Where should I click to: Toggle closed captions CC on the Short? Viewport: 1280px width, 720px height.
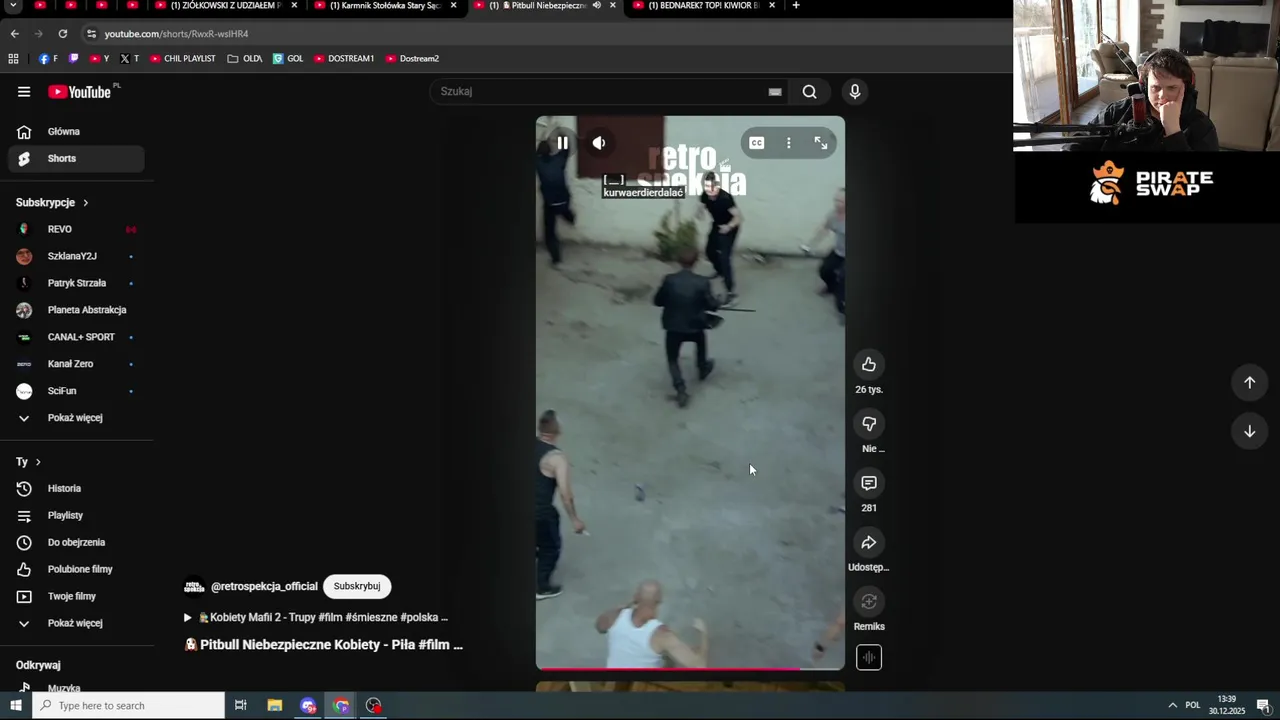[757, 143]
